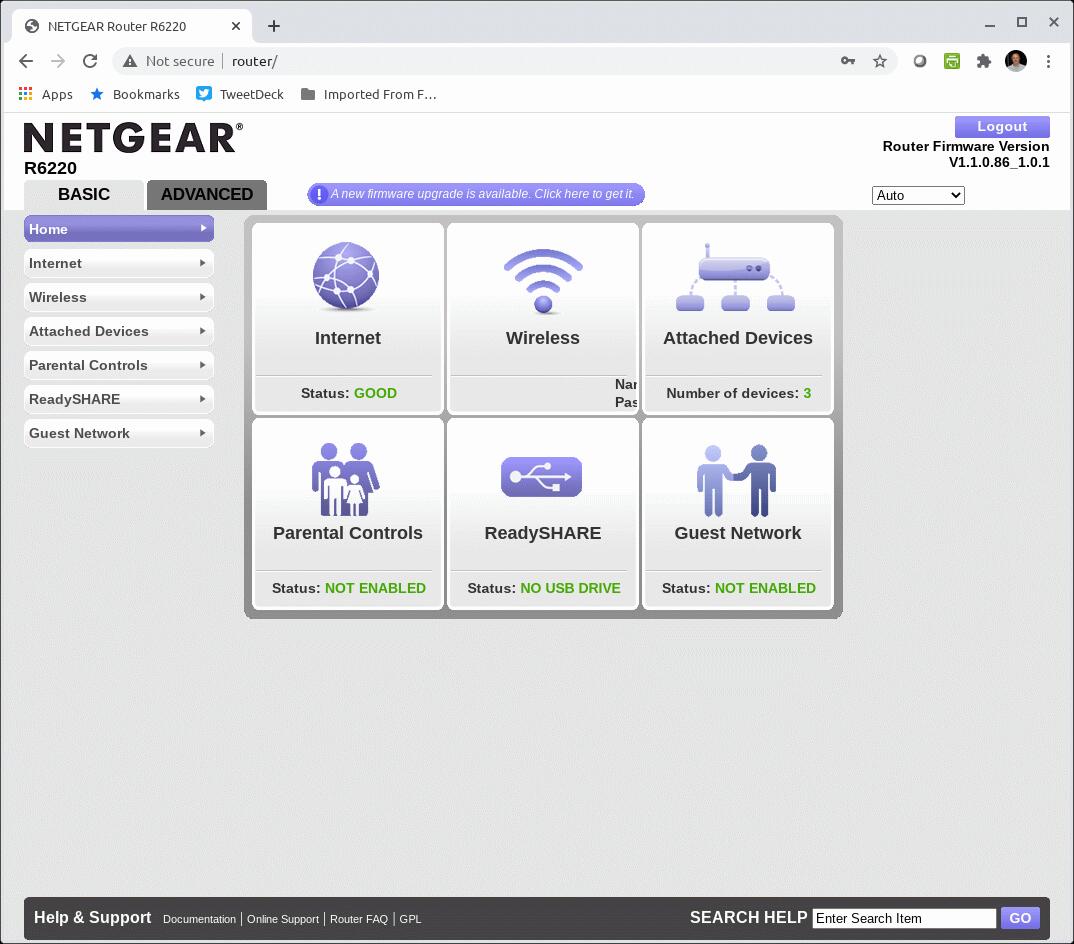Open the Apps grid shortcut

45,94
